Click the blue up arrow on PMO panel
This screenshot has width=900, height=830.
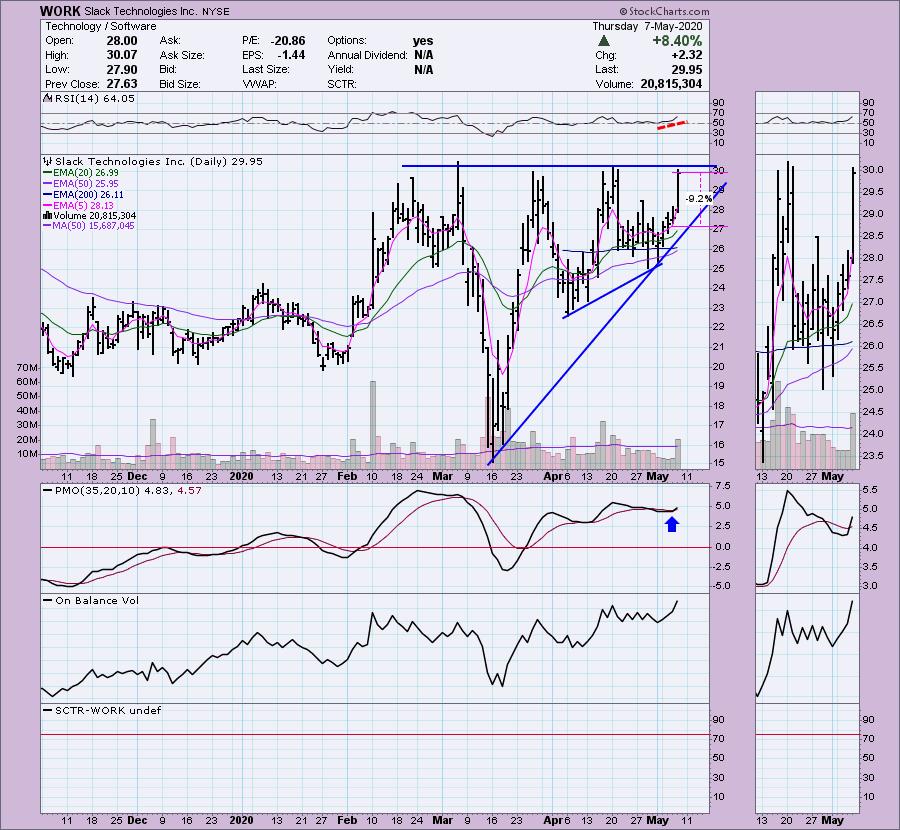tap(672, 524)
